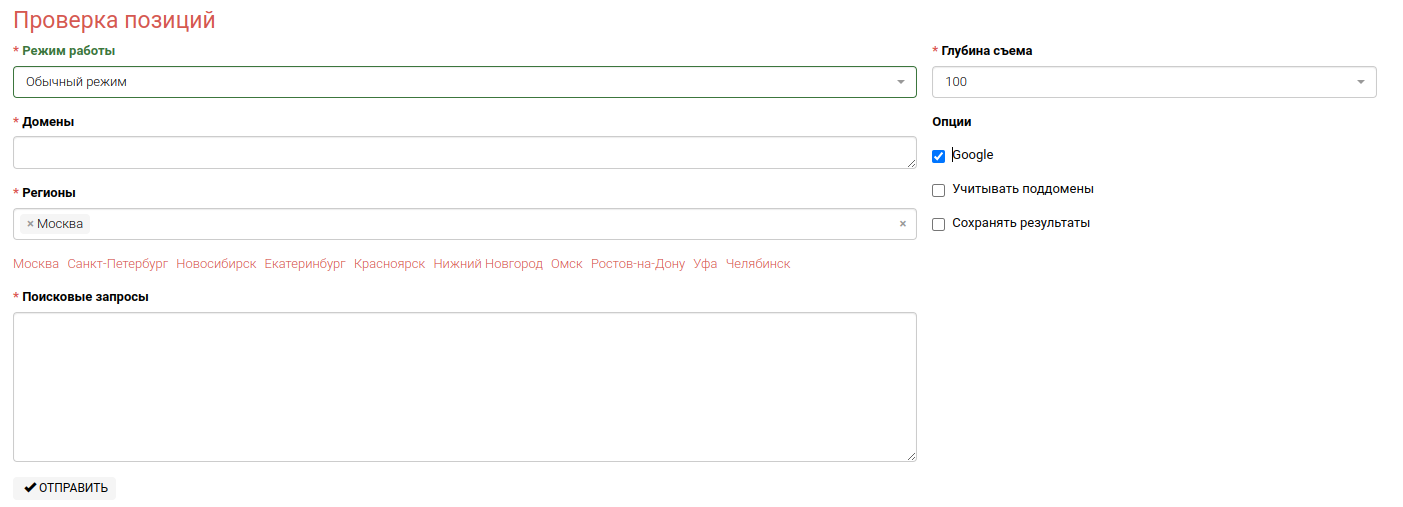The width and height of the screenshot is (1403, 507).
Task: Add Нижний Новгород to regions
Action: (488, 264)
